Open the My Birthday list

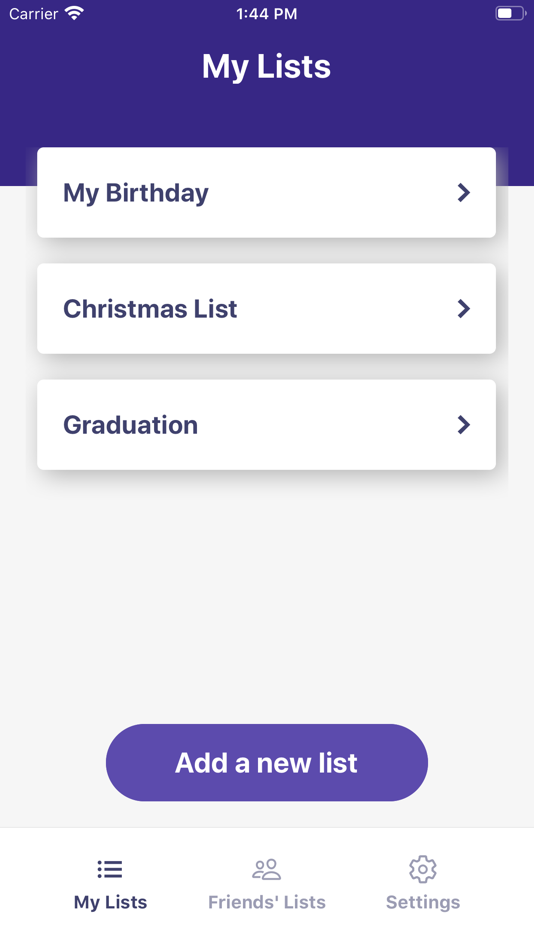click(266, 193)
